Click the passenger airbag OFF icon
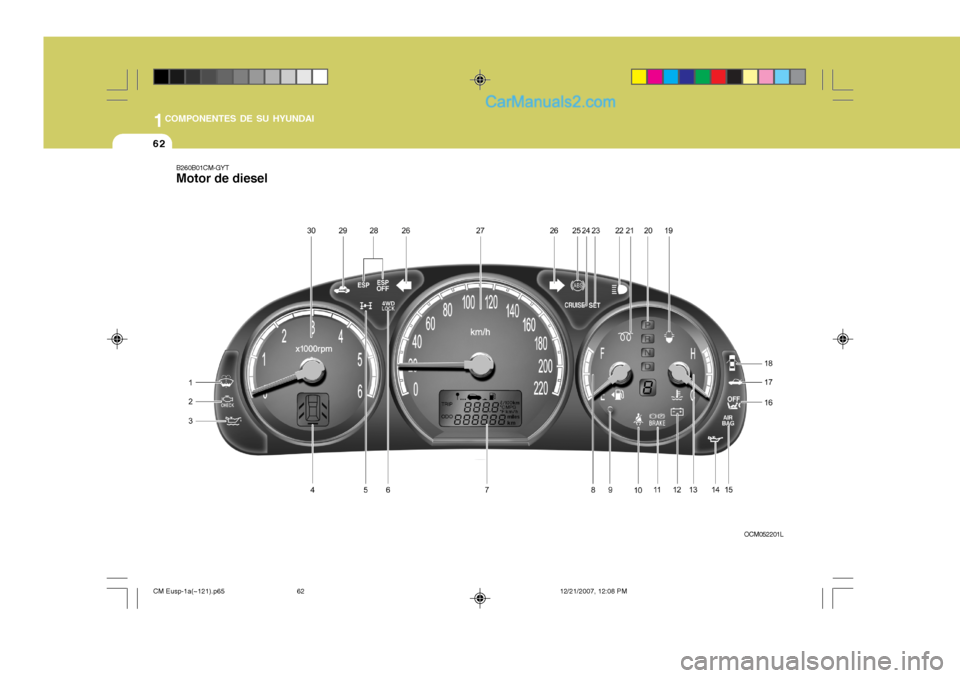Image resolution: width=960 pixels, height=678 pixels. click(x=733, y=402)
